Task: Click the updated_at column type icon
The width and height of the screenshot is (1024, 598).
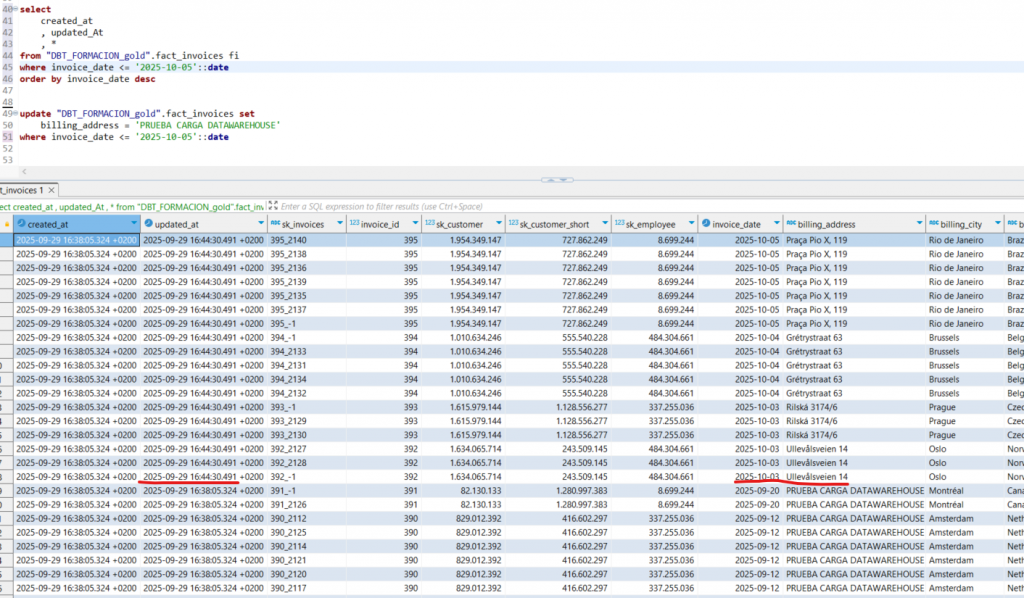Action: pyautogui.click(x=149, y=224)
